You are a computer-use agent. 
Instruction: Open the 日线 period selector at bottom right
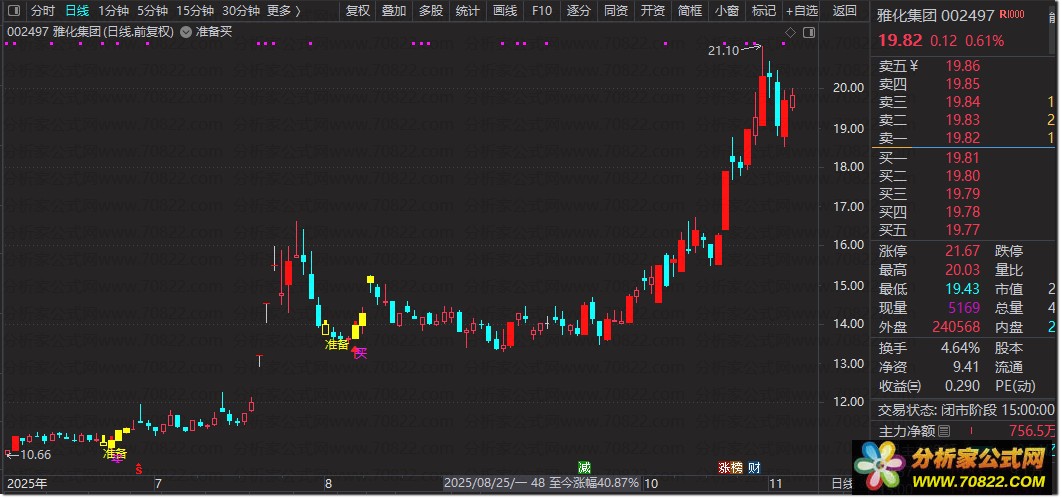pyautogui.click(x=841, y=484)
